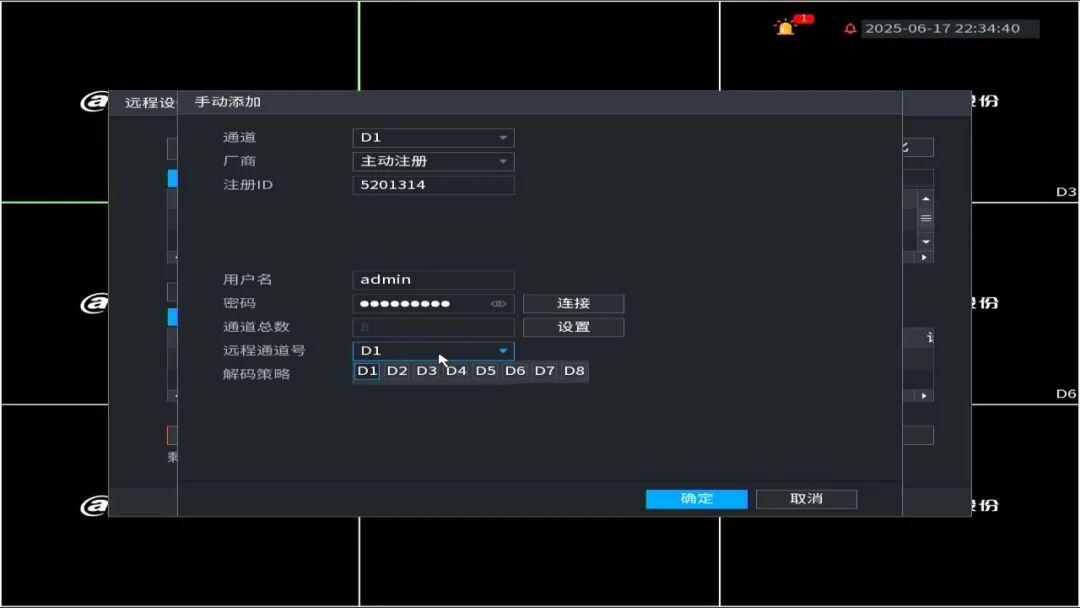Toggle channel D5 in 解码策略 row
This screenshot has width=1080, height=608.
click(486, 371)
